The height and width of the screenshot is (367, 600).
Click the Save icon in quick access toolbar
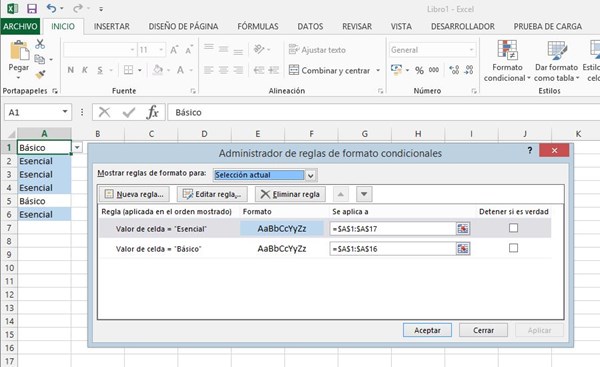(32, 8)
